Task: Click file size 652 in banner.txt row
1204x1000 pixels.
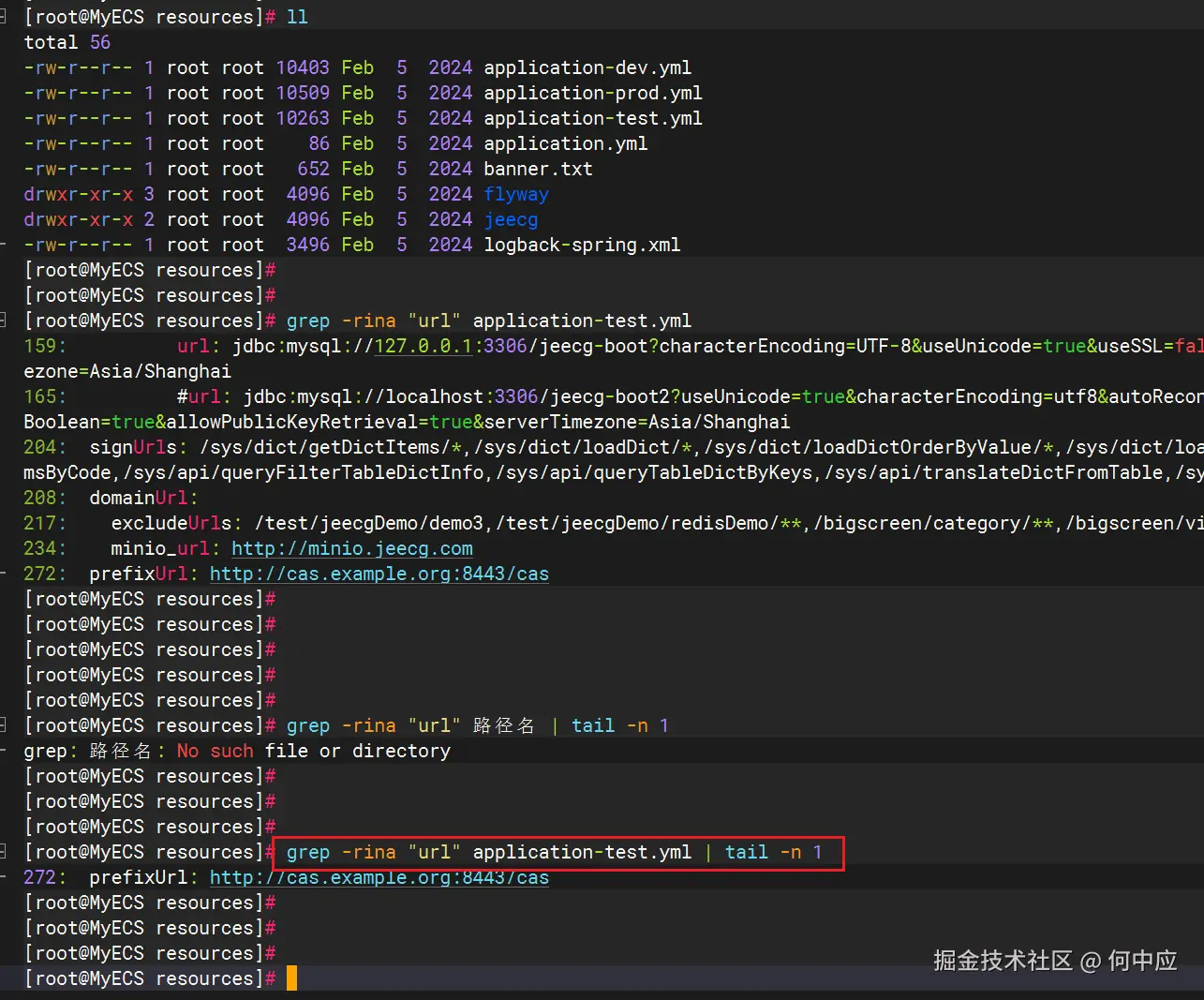Action: [x=314, y=169]
